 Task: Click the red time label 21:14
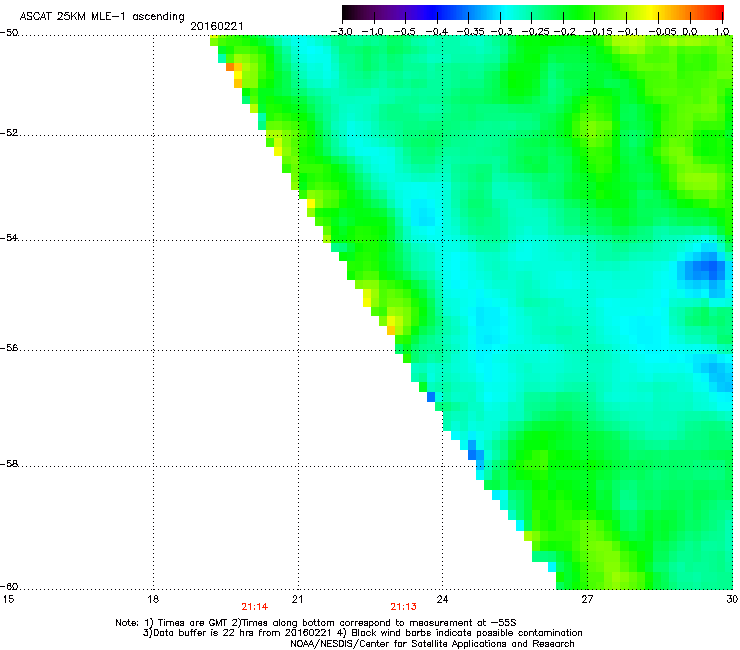pos(254,607)
